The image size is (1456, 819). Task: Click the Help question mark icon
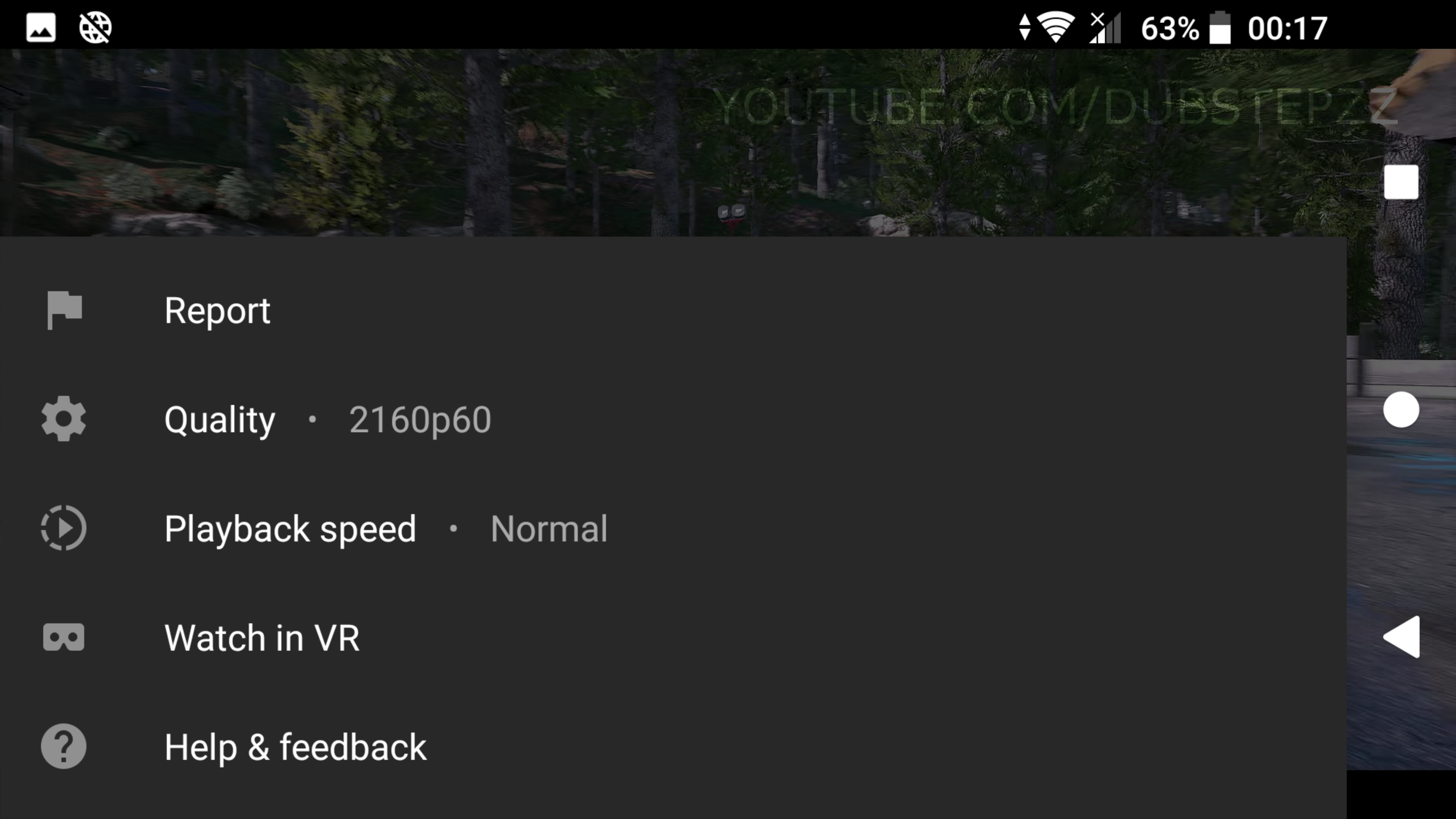click(x=64, y=746)
